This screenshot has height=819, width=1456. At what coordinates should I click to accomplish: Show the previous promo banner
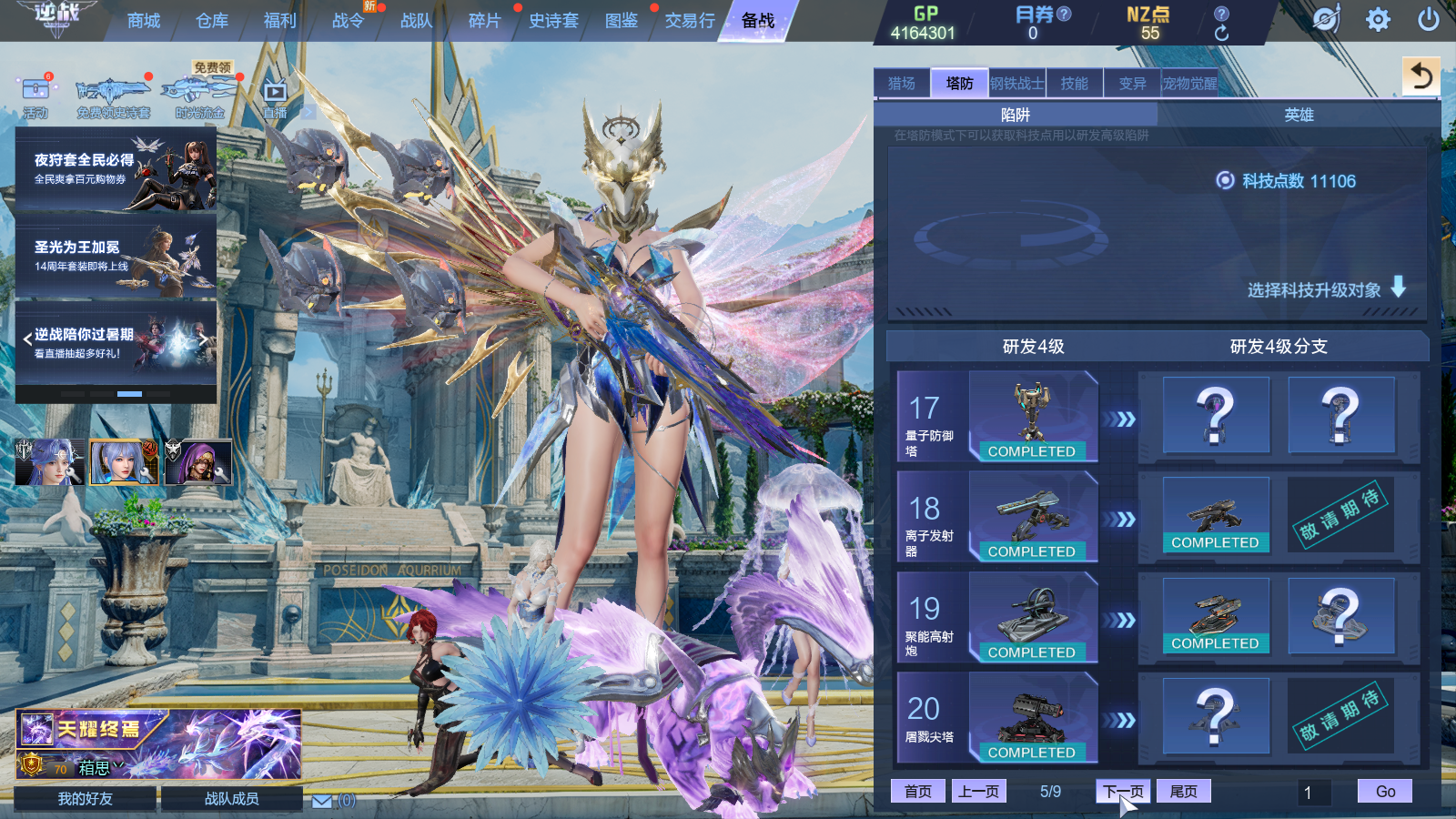pos(27,339)
